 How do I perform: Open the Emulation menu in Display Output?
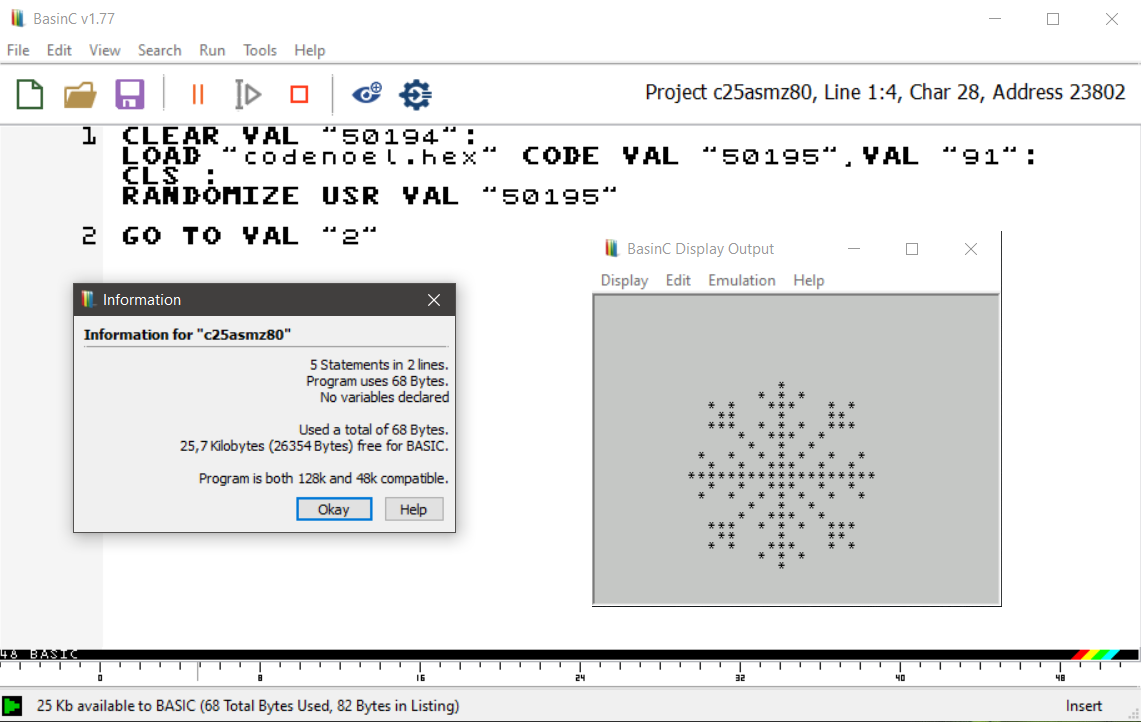click(741, 280)
